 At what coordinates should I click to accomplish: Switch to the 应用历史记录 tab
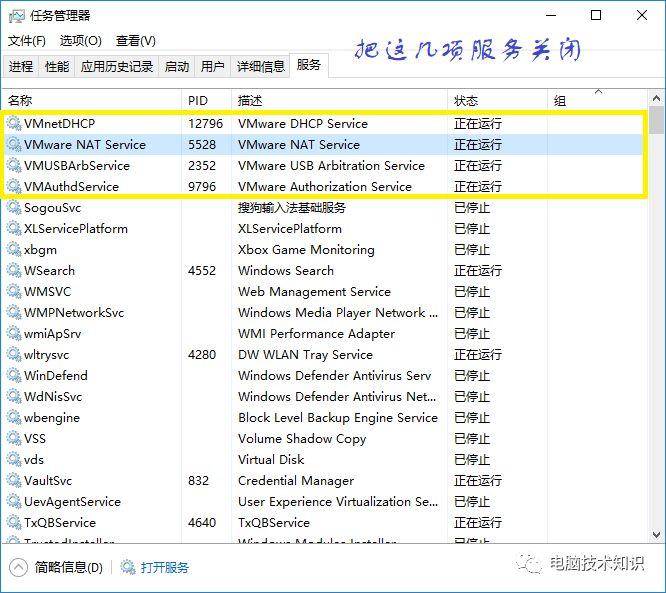pyautogui.click(x=116, y=66)
